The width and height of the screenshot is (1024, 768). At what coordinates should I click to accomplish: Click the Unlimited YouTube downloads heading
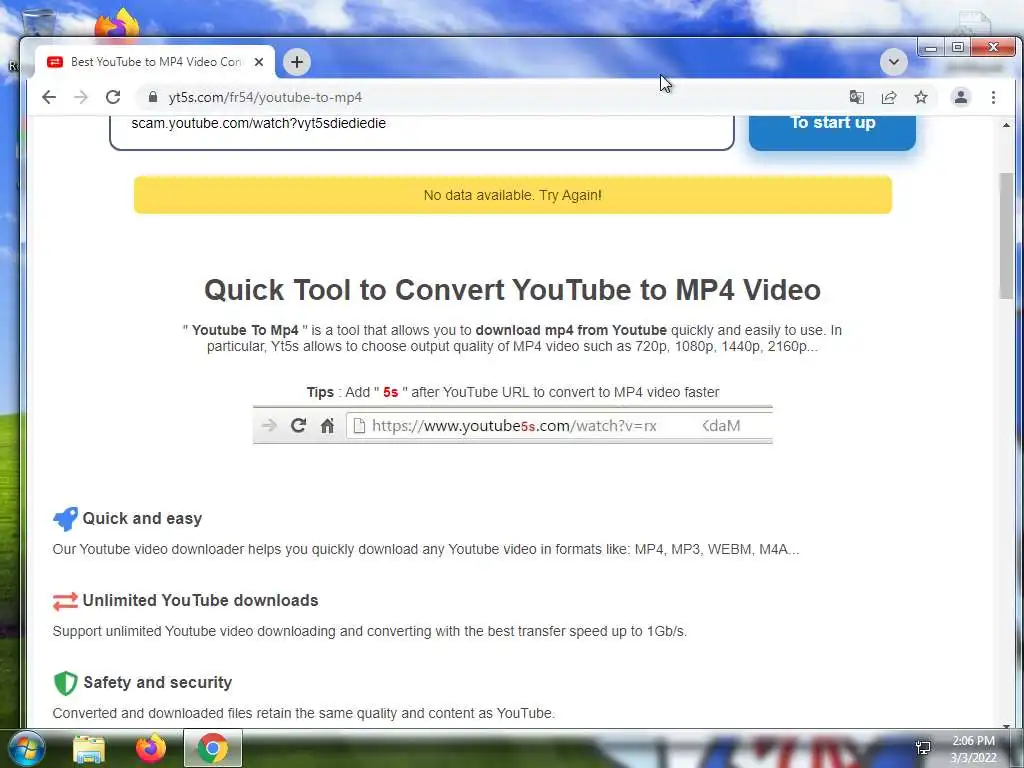click(x=200, y=600)
